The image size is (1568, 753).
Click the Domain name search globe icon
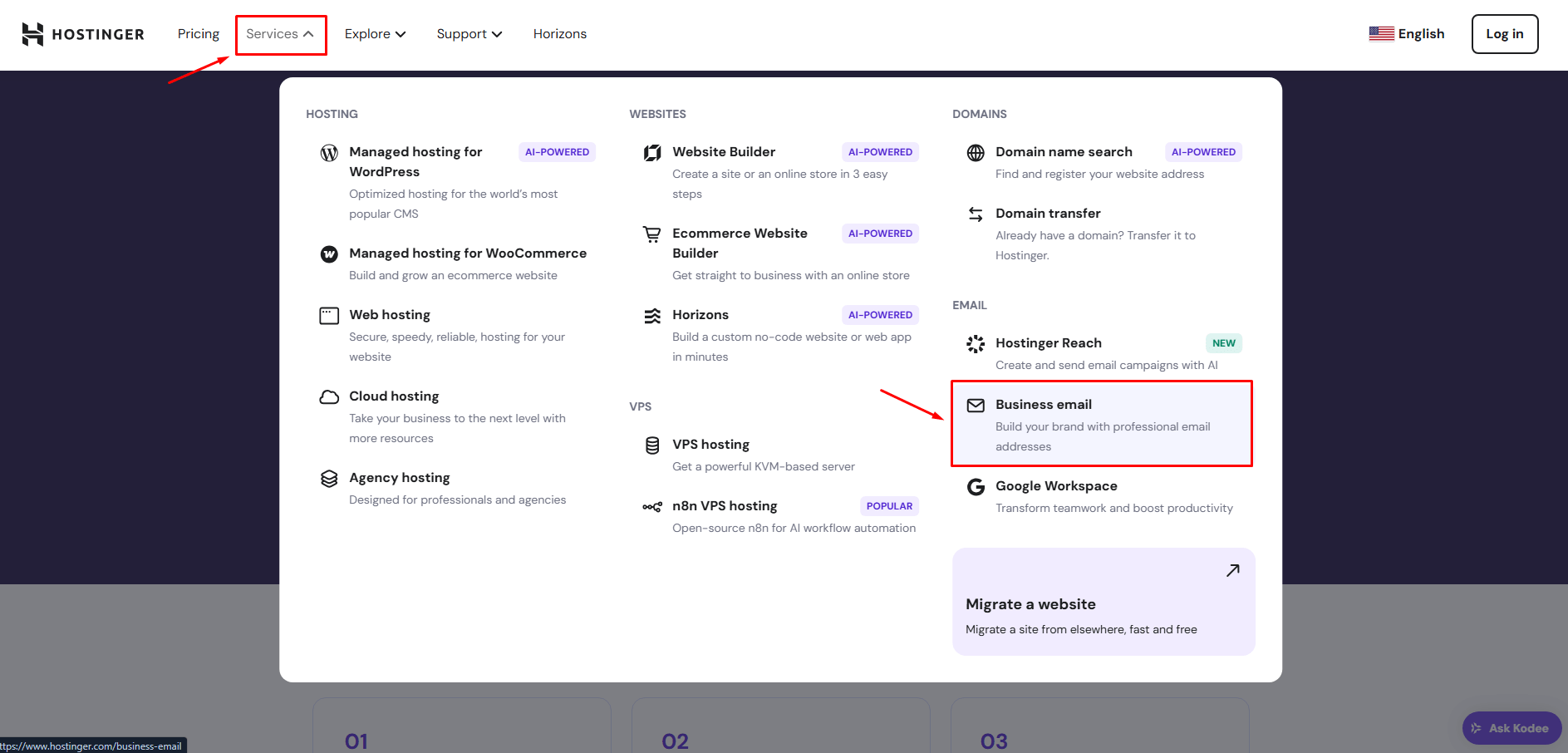coord(976,153)
